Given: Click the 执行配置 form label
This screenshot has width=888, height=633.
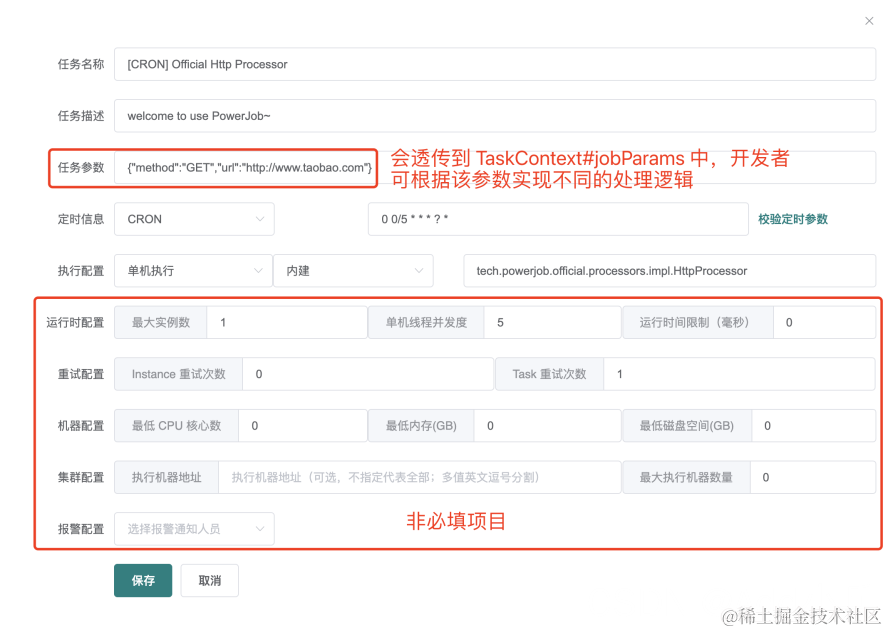Looking at the screenshot, I should coord(81,271).
